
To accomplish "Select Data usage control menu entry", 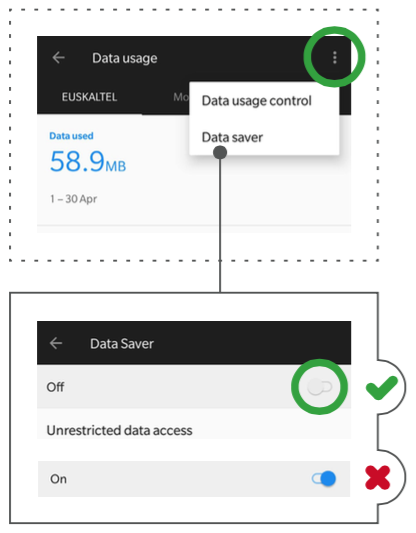I will [257, 101].
